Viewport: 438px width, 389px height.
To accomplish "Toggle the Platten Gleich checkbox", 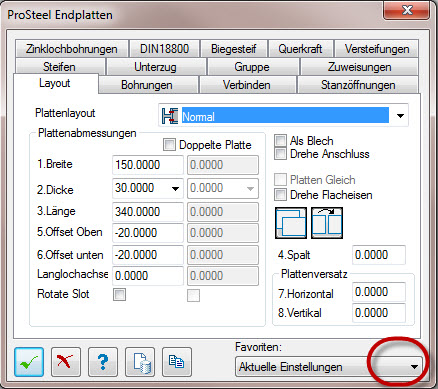I will [x=280, y=180].
